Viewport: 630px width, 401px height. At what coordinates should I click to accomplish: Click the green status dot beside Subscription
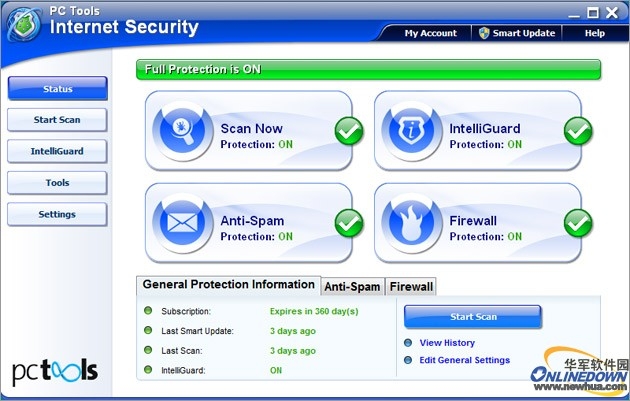pos(148,311)
